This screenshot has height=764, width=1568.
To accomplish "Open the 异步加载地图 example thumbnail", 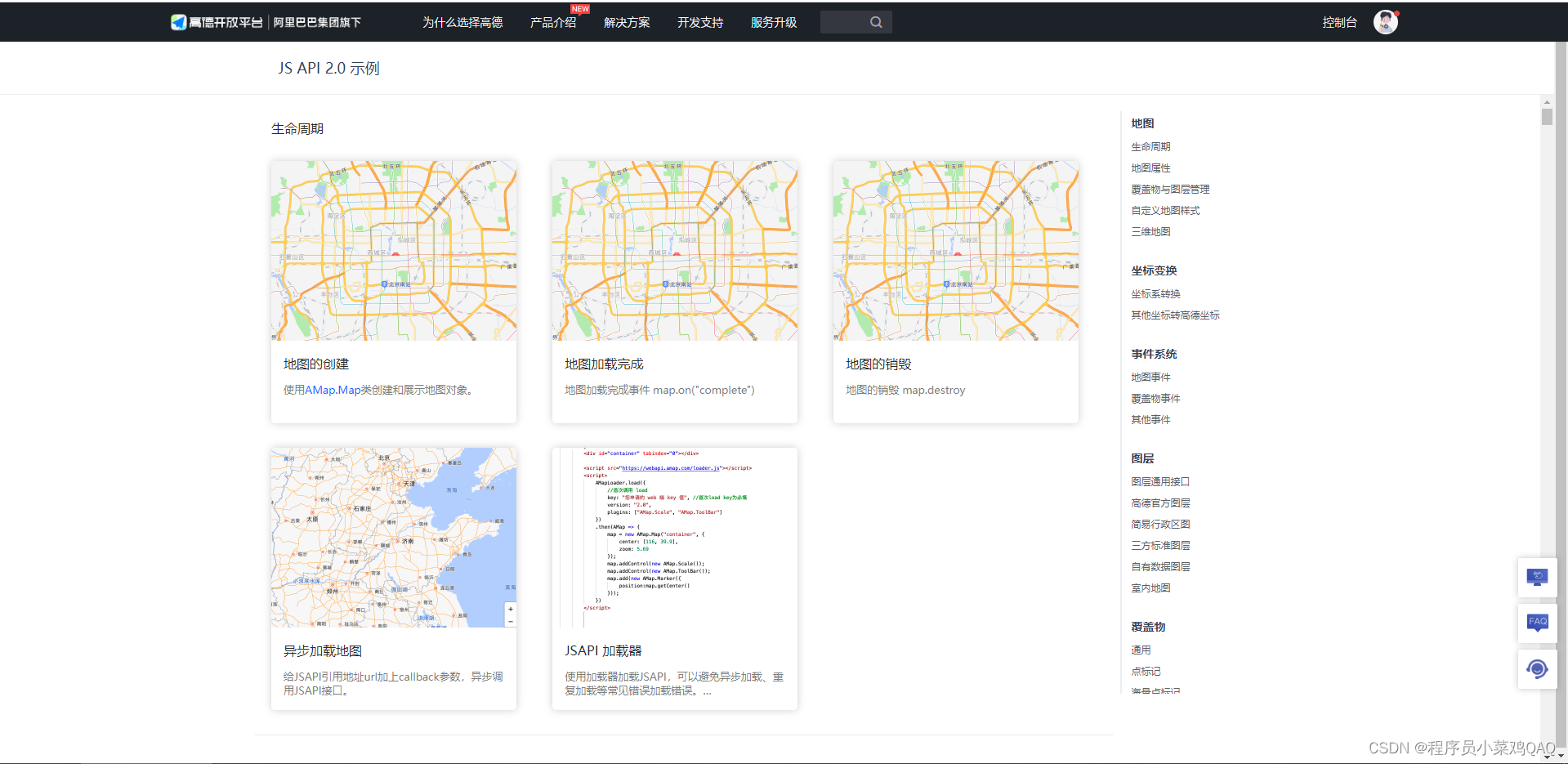I will (x=394, y=538).
